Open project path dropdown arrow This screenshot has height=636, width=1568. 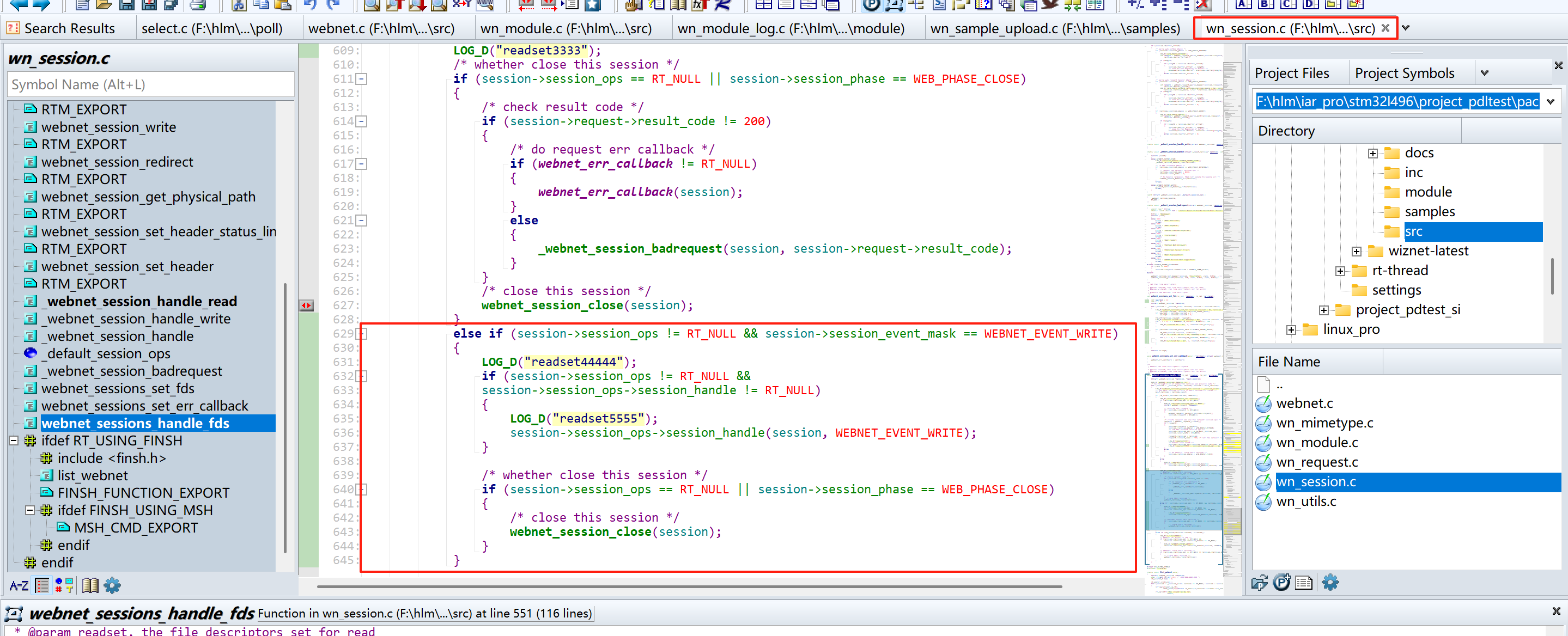(x=1551, y=102)
